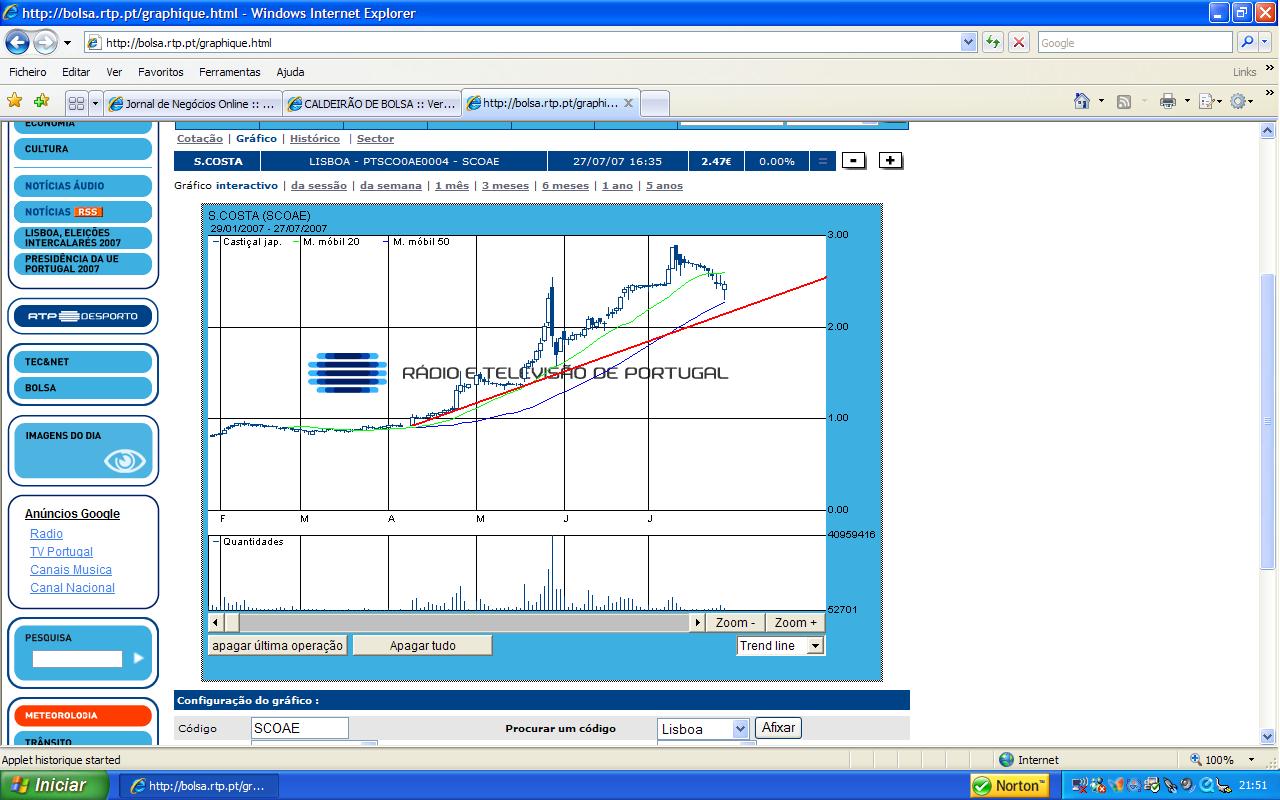Switch to CALDEIRÃO DE BOLSA tab
Image resolution: width=1280 pixels, height=800 pixels.
click(x=372, y=103)
